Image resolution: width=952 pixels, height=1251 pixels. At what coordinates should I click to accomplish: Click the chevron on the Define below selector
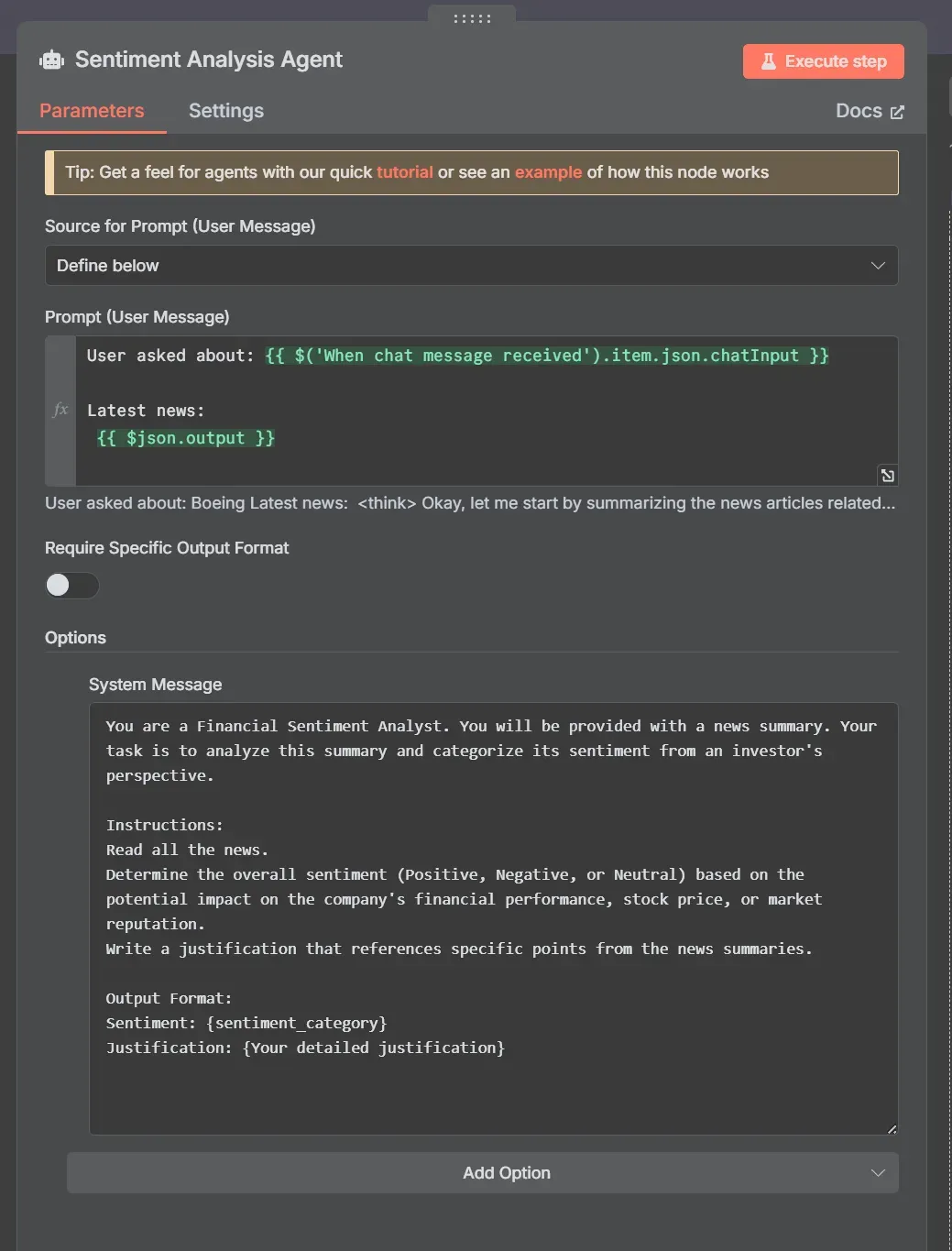coord(878,265)
